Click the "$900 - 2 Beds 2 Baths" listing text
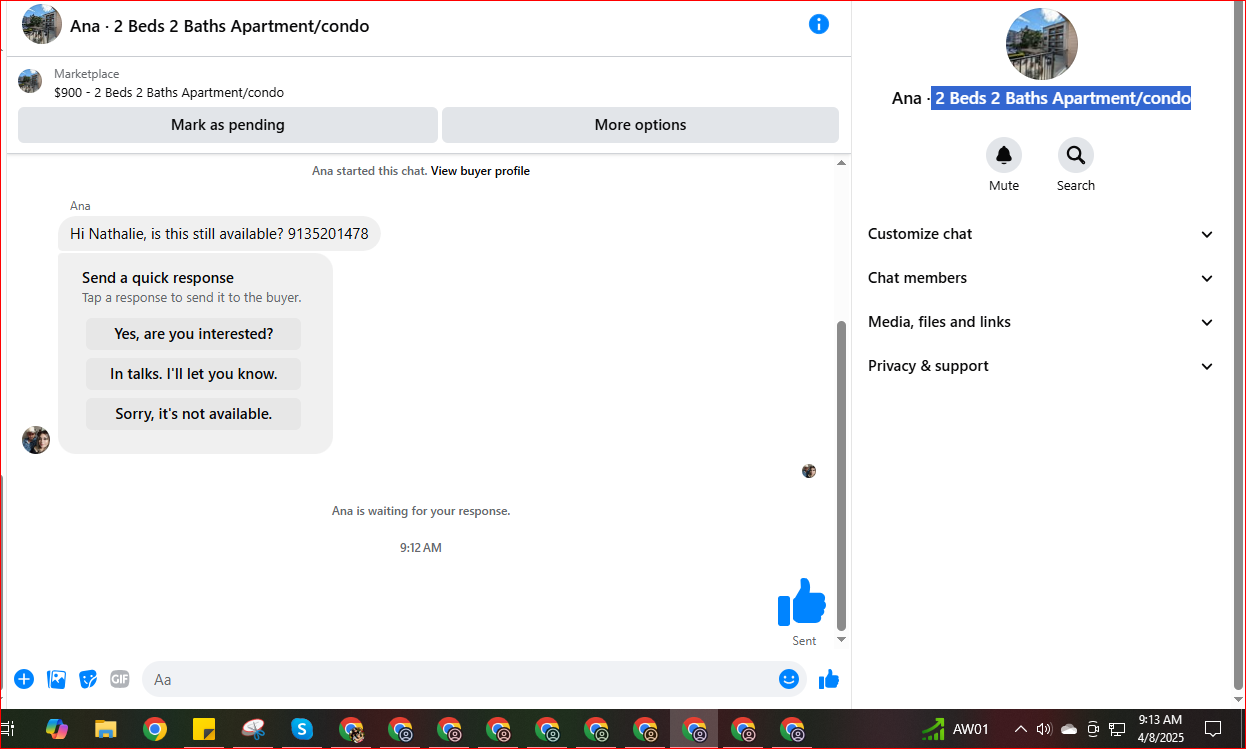 tap(169, 93)
